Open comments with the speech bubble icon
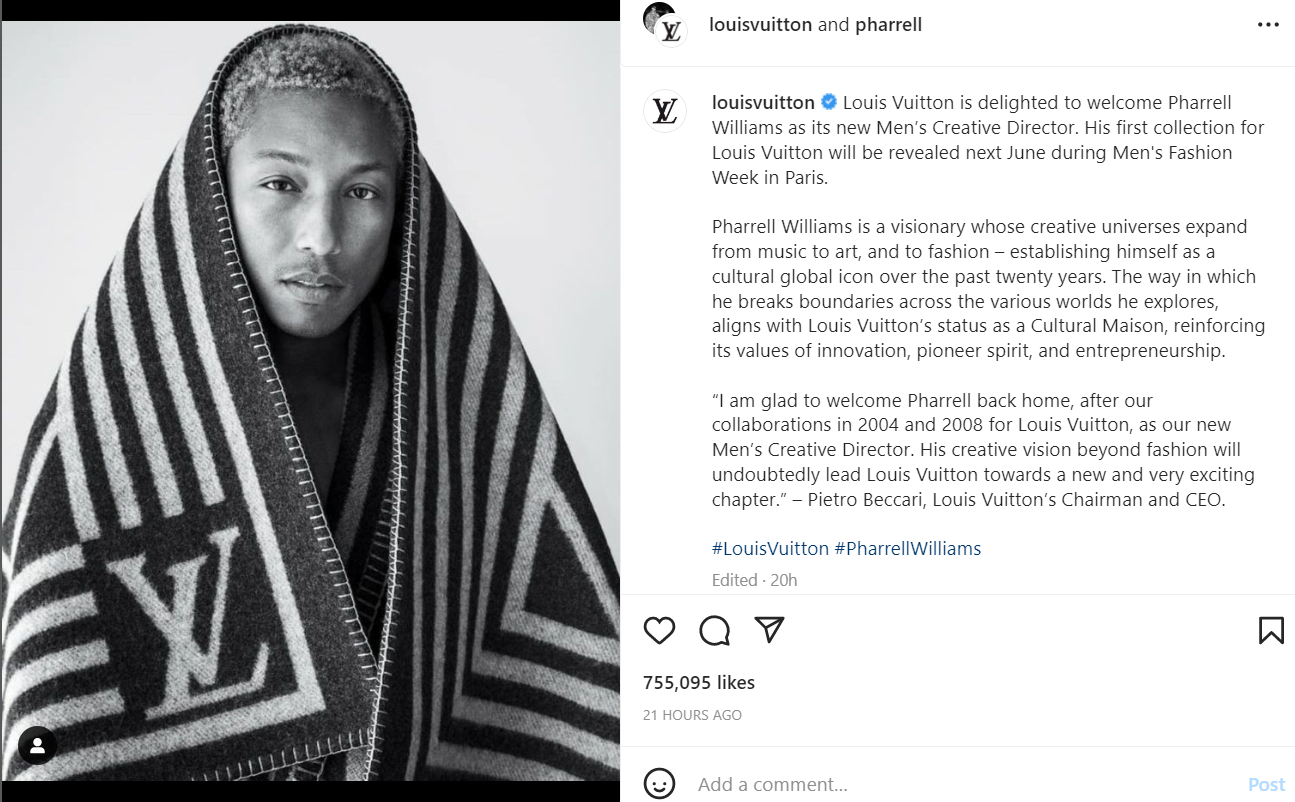1295x802 pixels. (714, 630)
